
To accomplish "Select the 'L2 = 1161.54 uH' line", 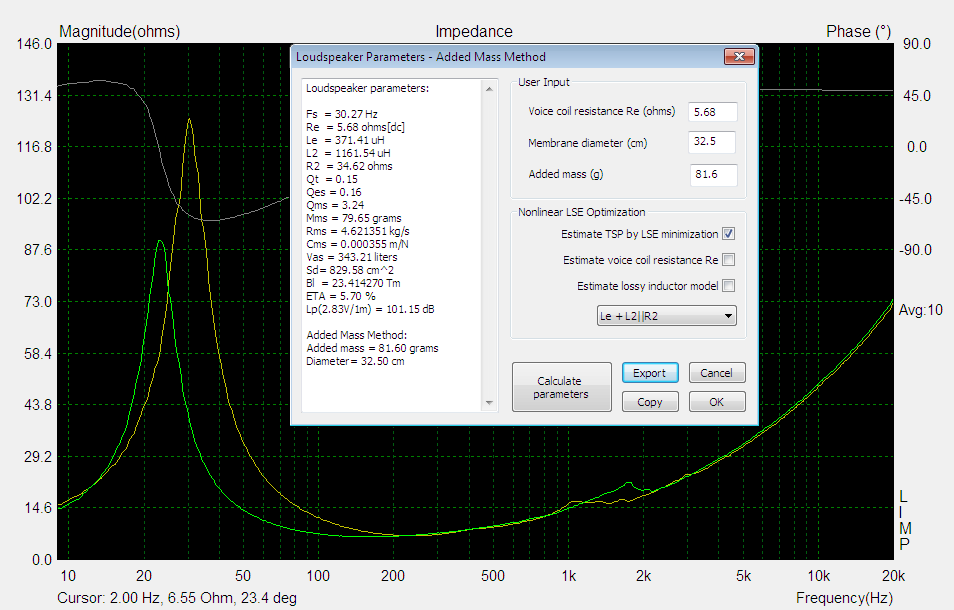I will [x=348, y=153].
